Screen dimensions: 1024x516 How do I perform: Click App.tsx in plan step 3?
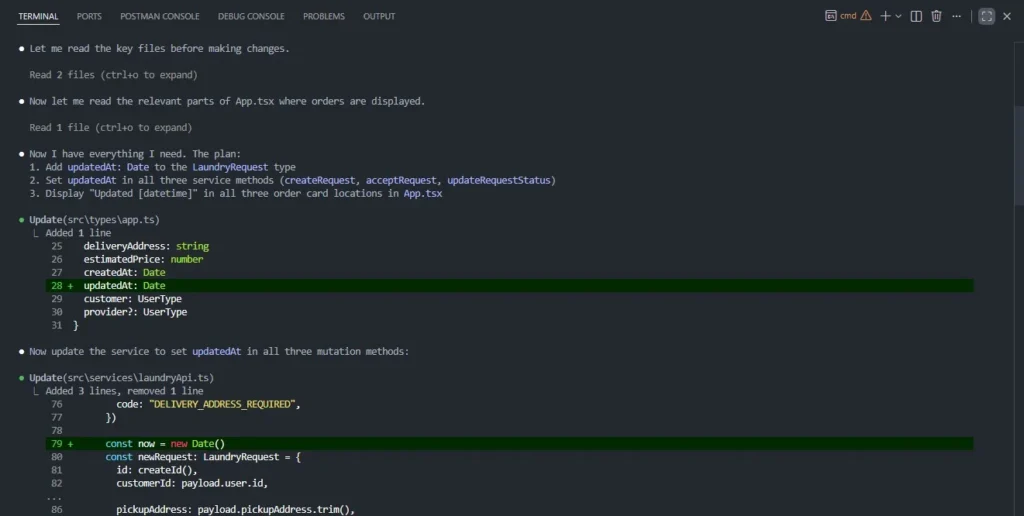[x=423, y=193]
